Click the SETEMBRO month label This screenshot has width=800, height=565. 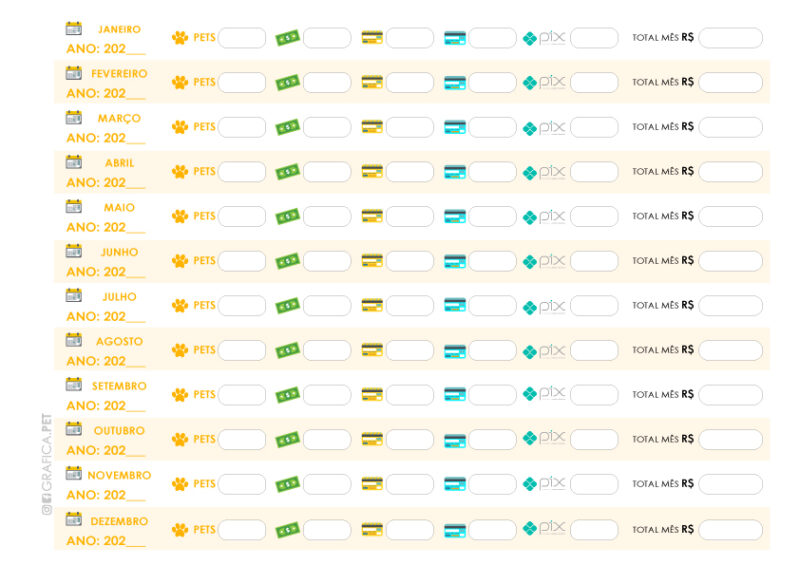[119, 386]
